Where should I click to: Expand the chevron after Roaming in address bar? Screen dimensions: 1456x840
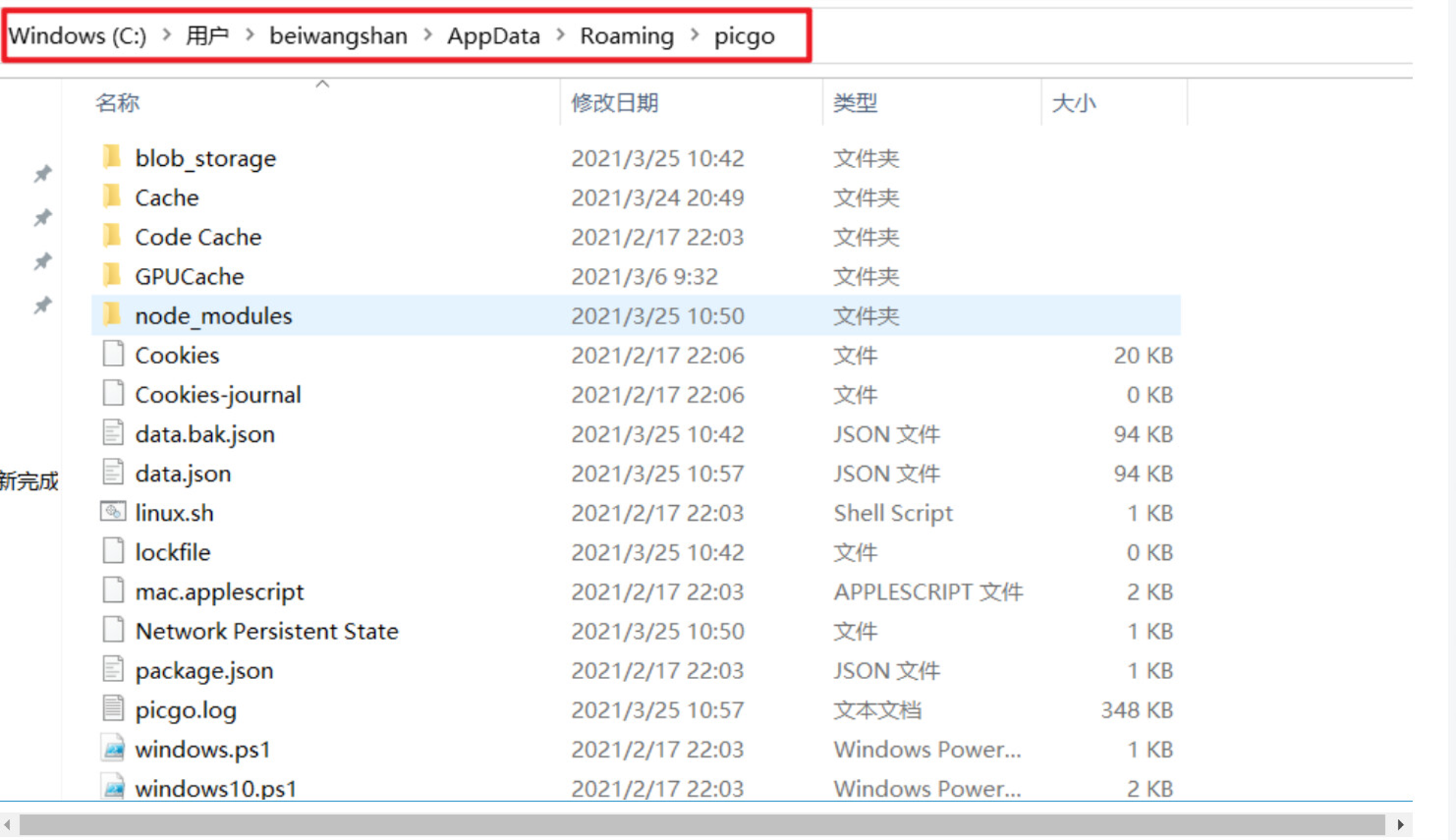coord(694,35)
